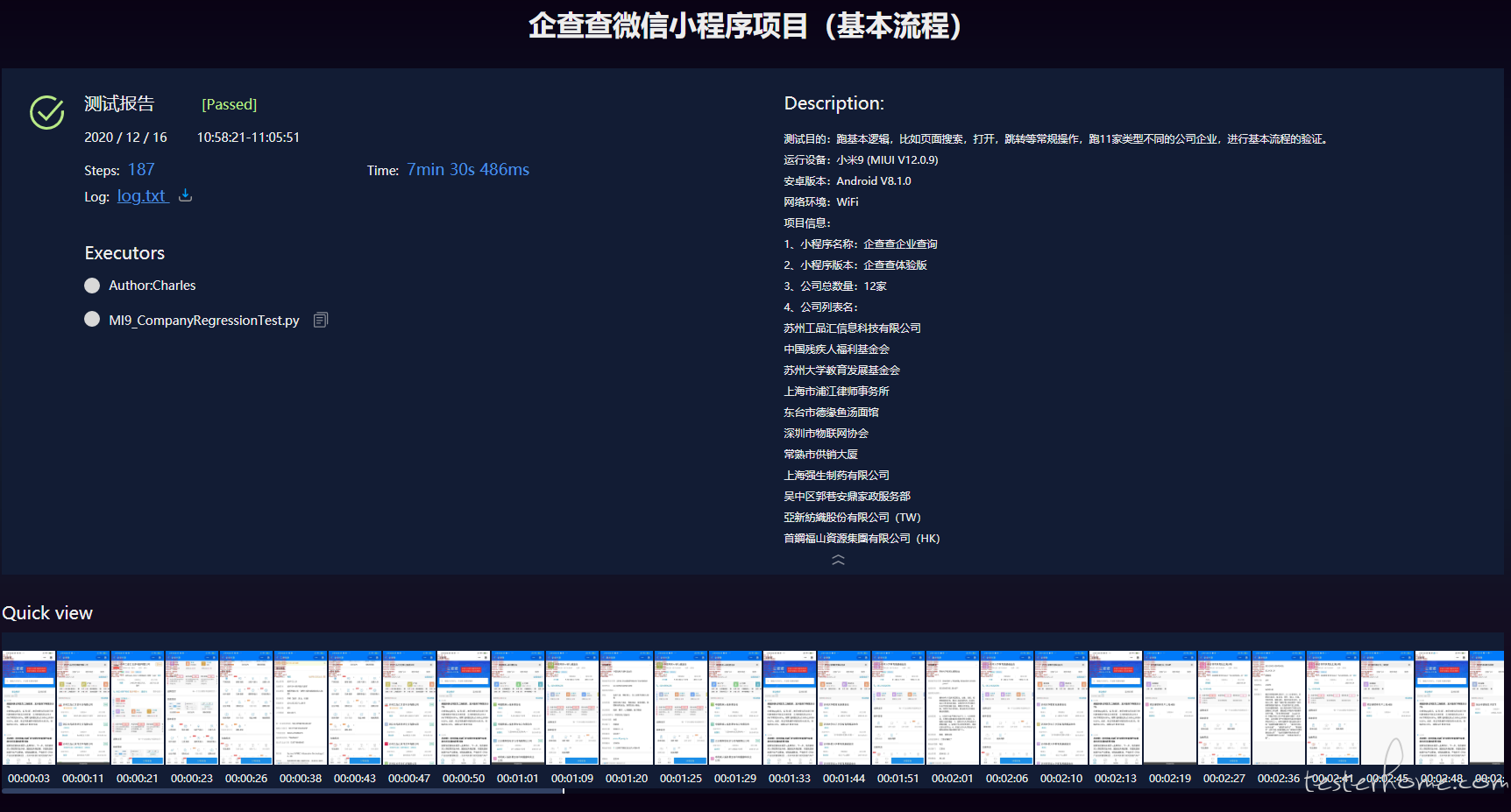Open the Quick view thumbnail at 00:01:01
Viewport: 1511px width, 812px height.
point(518,708)
